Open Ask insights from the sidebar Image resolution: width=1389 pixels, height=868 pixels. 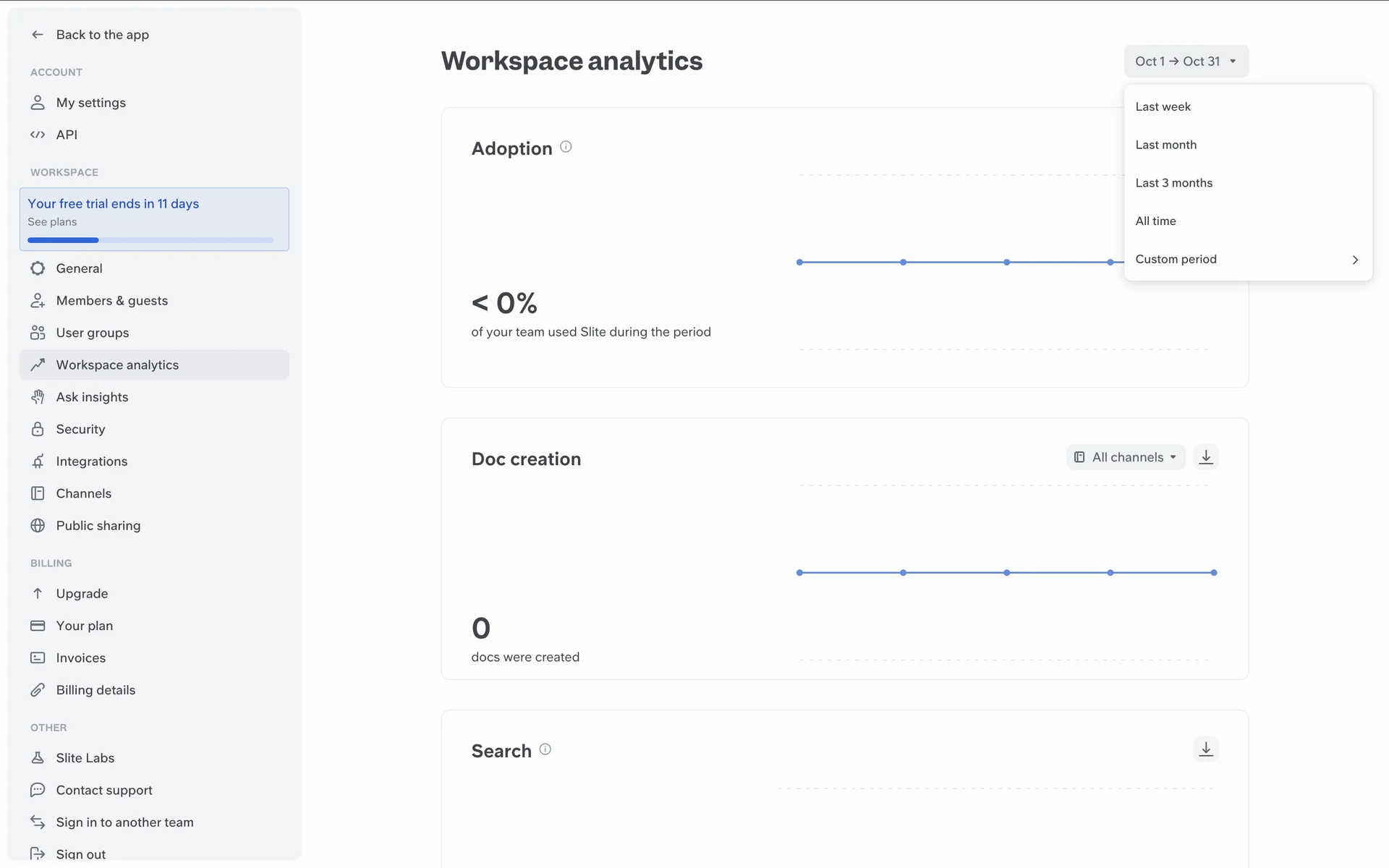click(92, 397)
